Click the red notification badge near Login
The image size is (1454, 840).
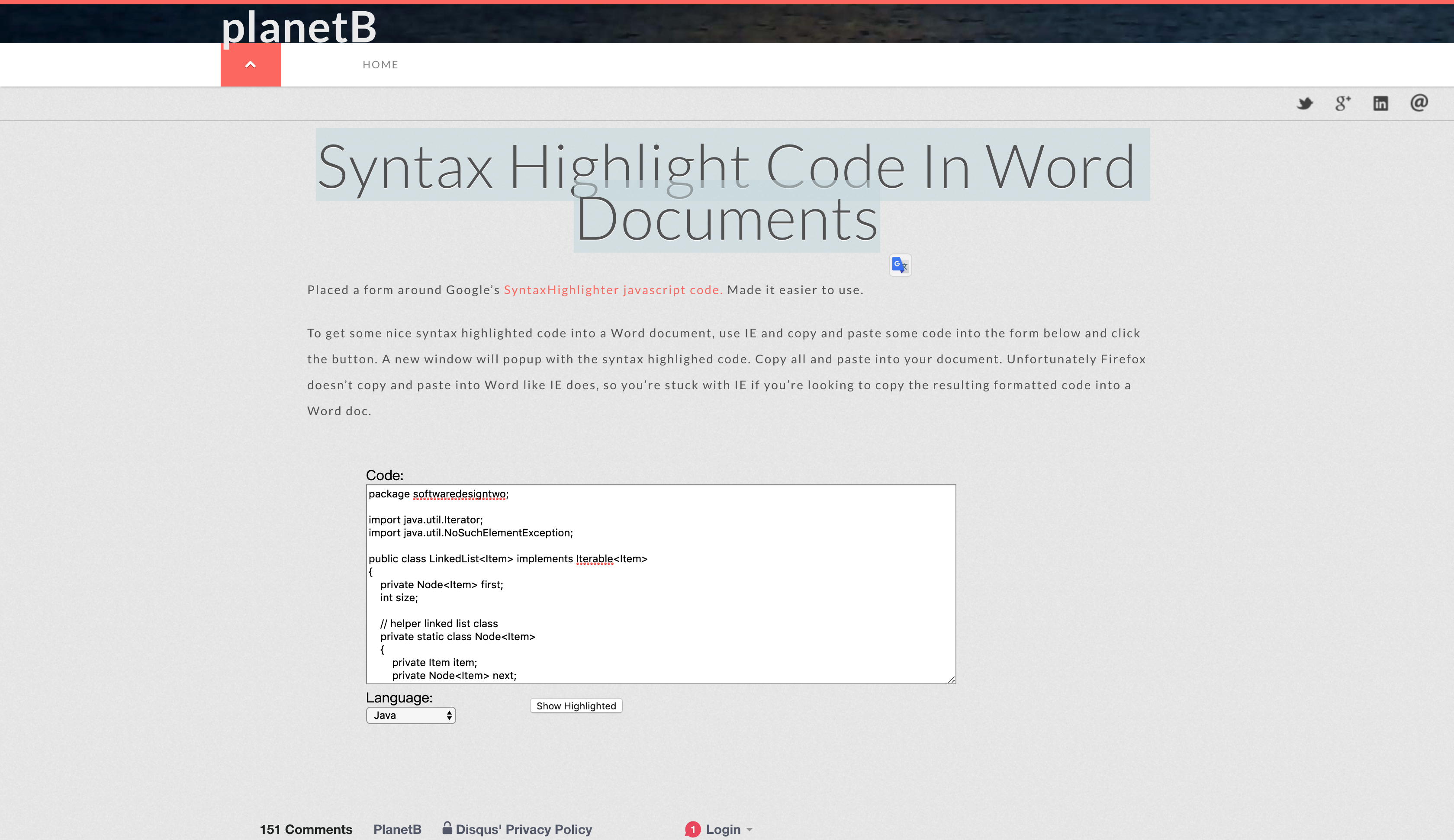[692, 829]
